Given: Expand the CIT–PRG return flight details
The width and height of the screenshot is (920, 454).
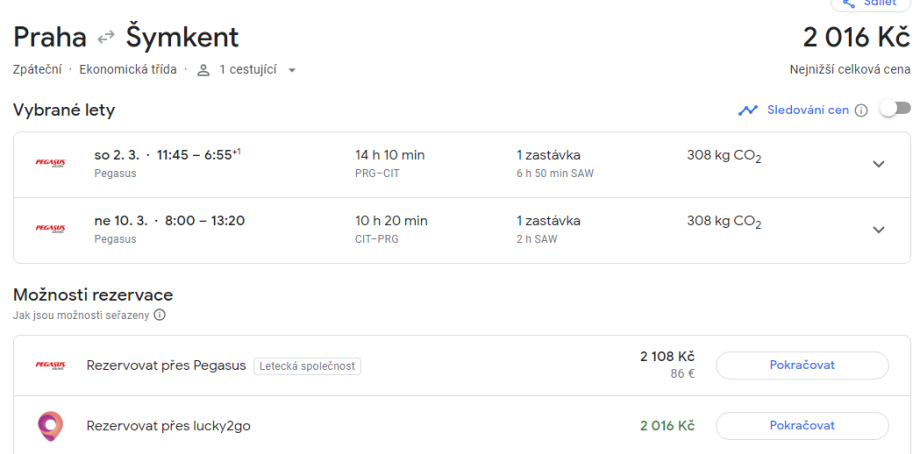Looking at the screenshot, I should 878,230.
